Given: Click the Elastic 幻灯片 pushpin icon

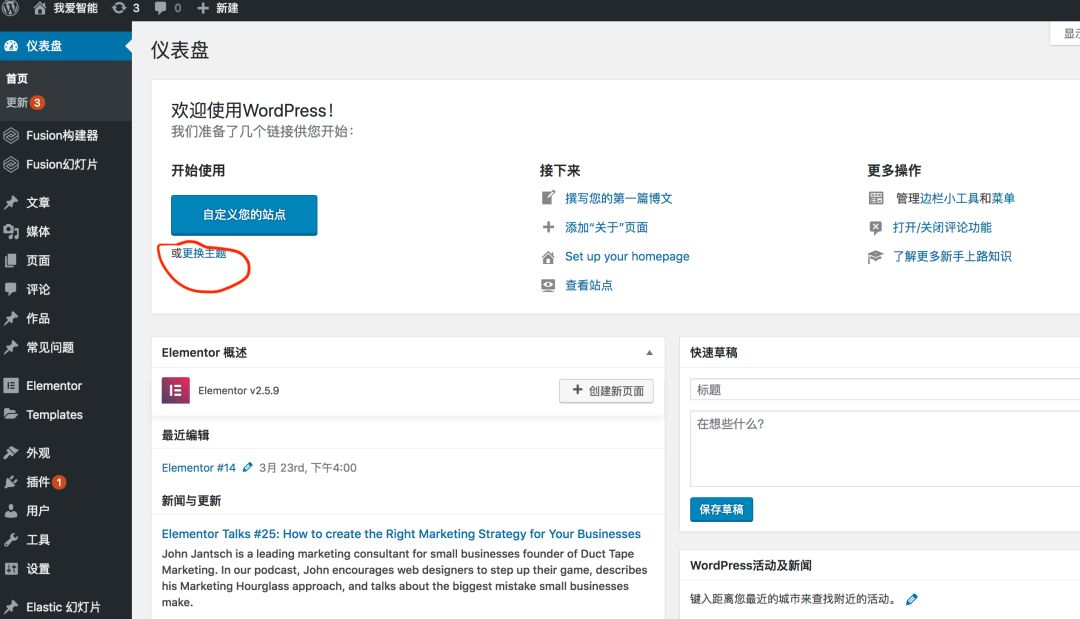Looking at the screenshot, I should [11, 607].
